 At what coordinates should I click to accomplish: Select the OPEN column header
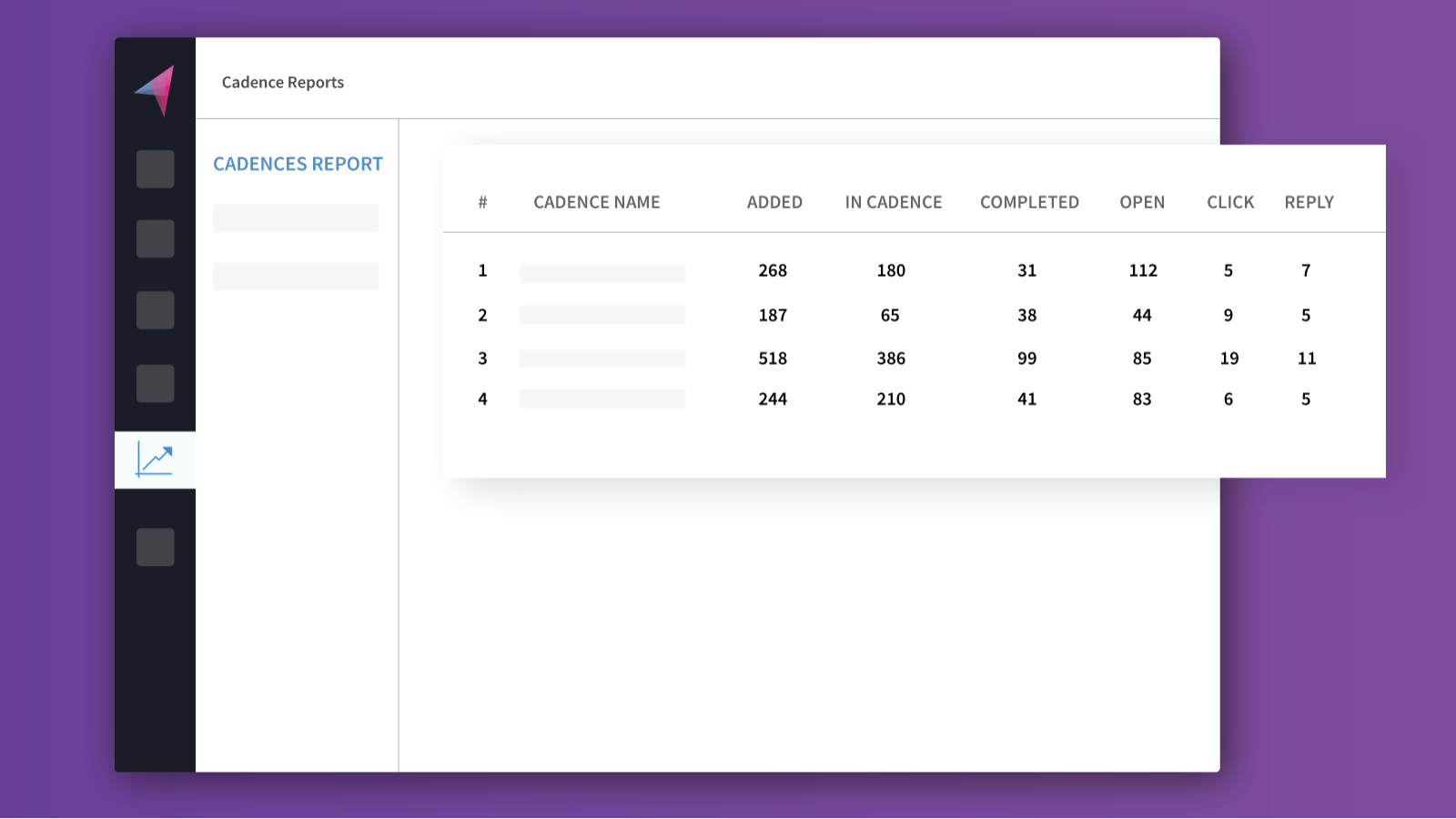[x=1142, y=202]
